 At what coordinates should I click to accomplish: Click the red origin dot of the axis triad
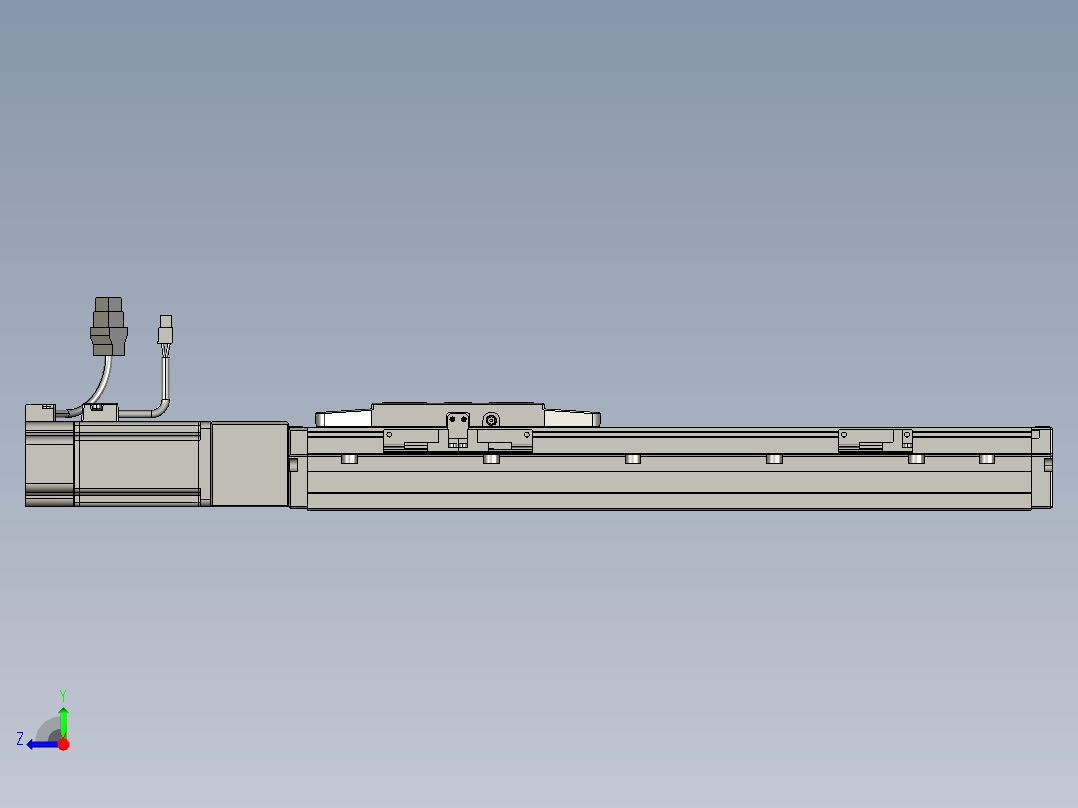pyautogui.click(x=63, y=744)
